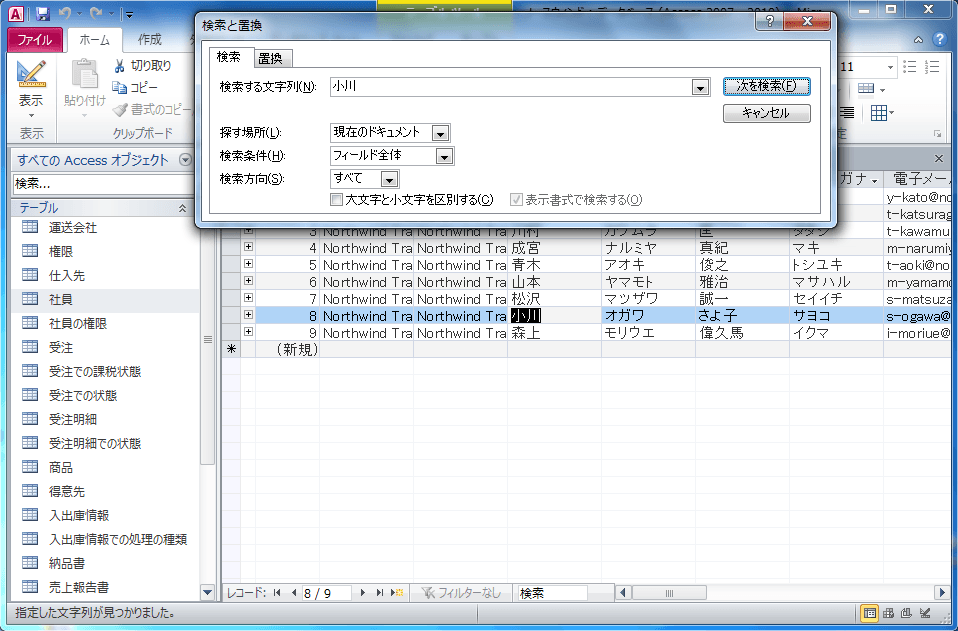Go to last record navigation icon
This screenshot has height=631, width=958.
(380, 593)
